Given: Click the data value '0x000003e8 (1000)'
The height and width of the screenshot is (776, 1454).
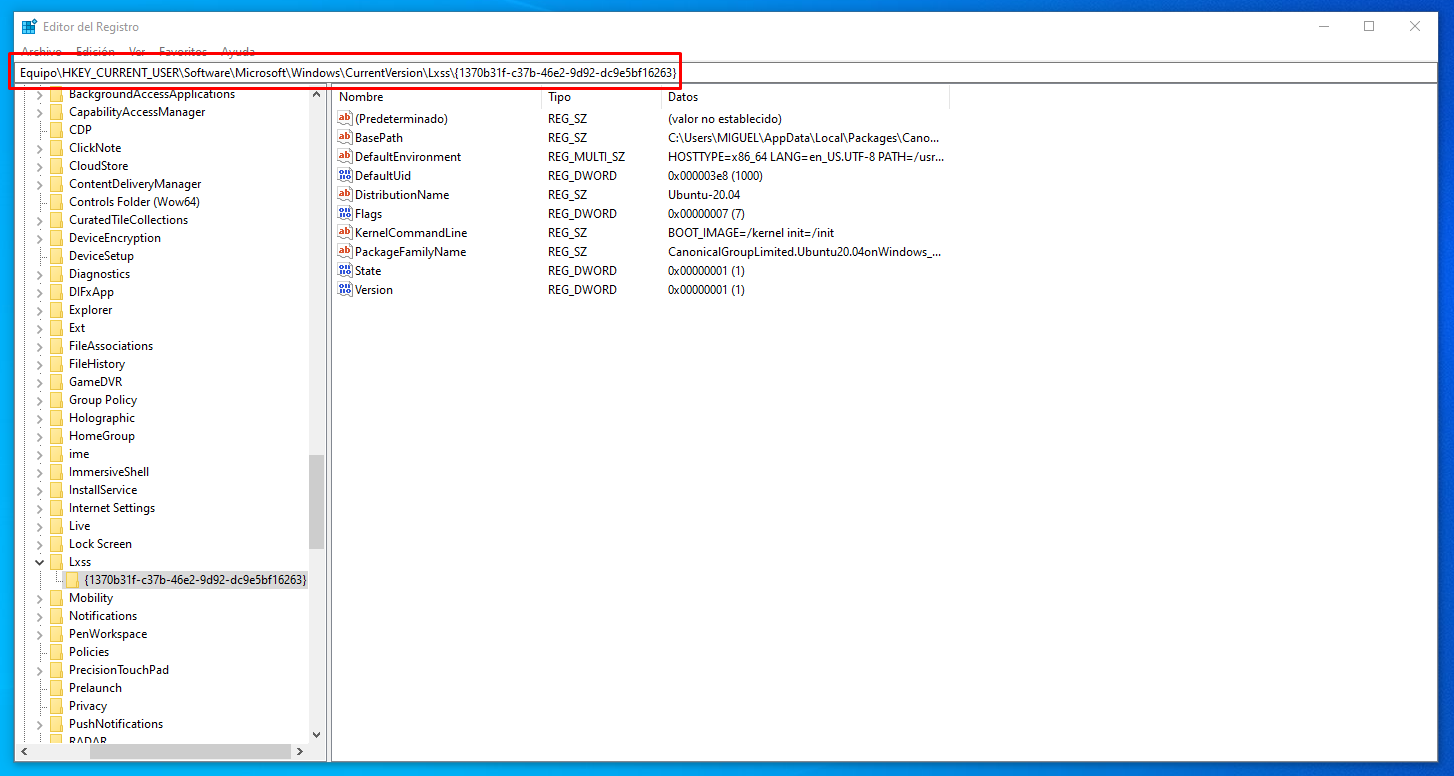Looking at the screenshot, I should 715,176.
